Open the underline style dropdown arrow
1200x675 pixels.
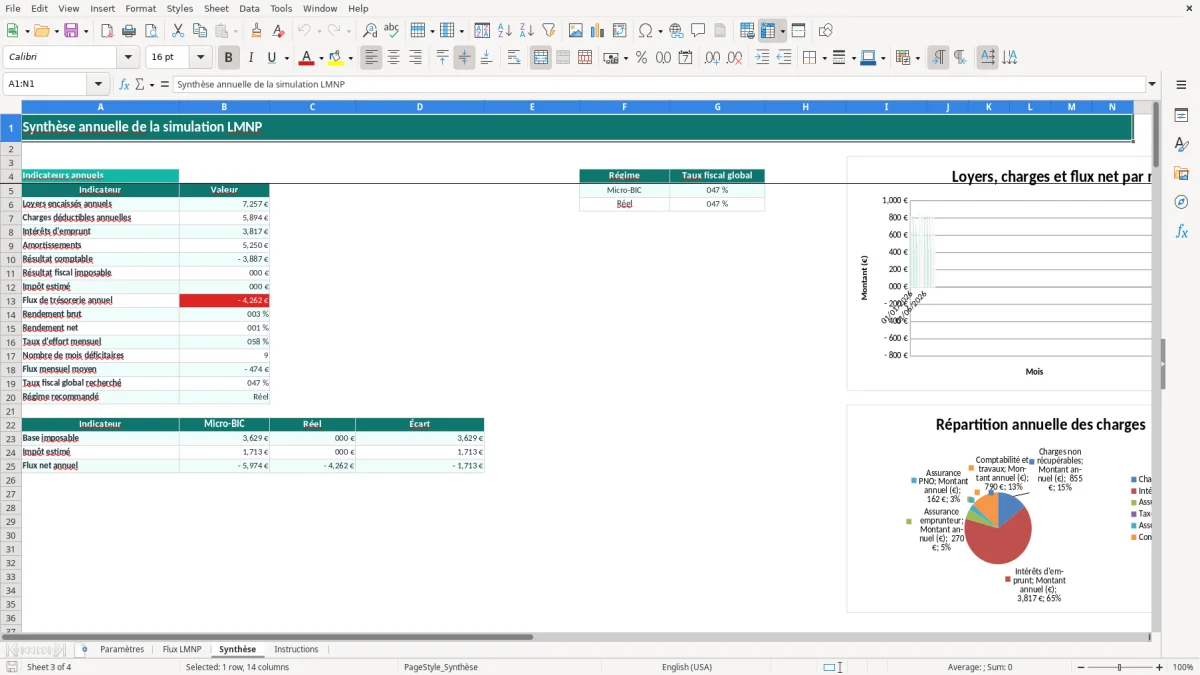pos(287,58)
